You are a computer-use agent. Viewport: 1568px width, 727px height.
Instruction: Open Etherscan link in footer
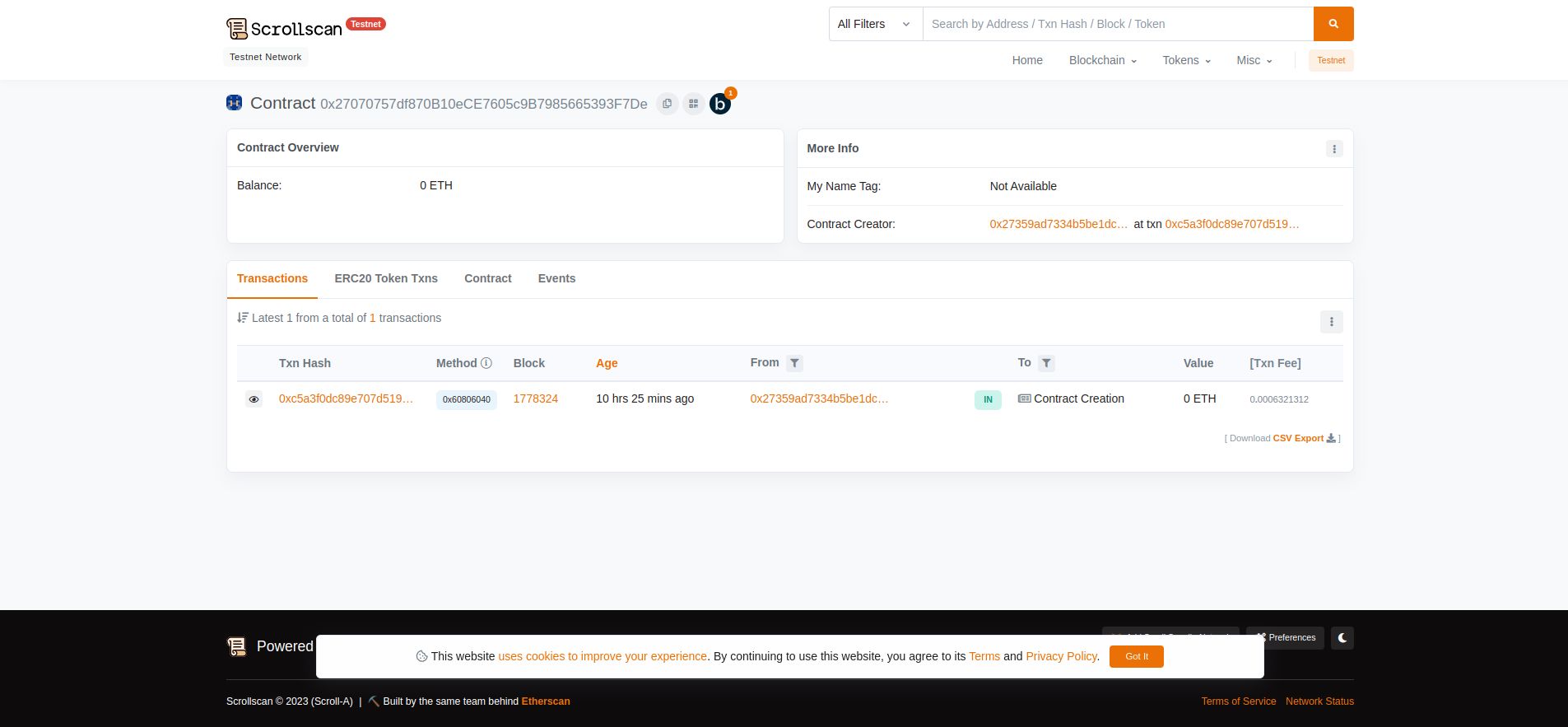pos(546,701)
